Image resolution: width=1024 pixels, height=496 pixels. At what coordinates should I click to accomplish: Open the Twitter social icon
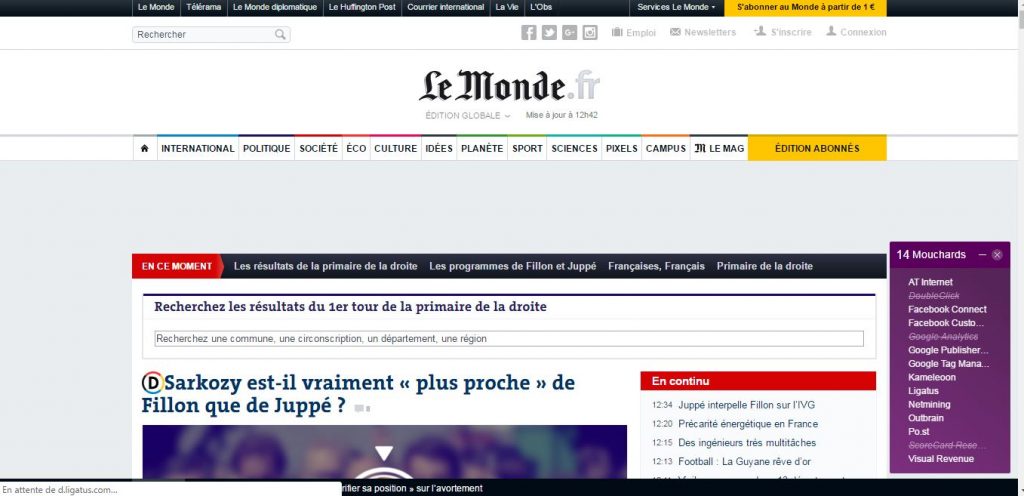(549, 33)
